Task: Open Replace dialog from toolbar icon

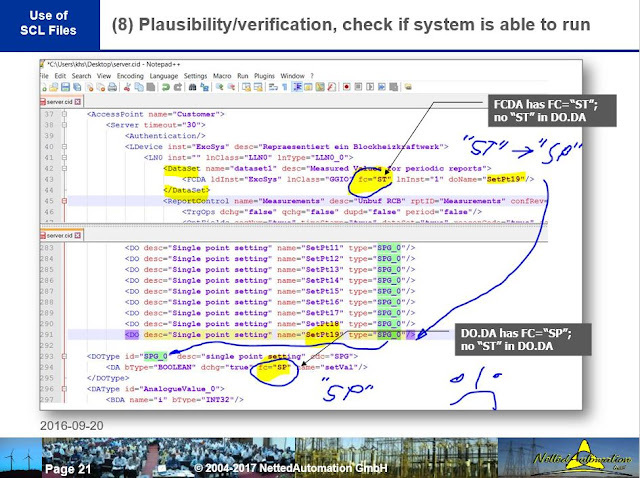Action: coord(204,87)
